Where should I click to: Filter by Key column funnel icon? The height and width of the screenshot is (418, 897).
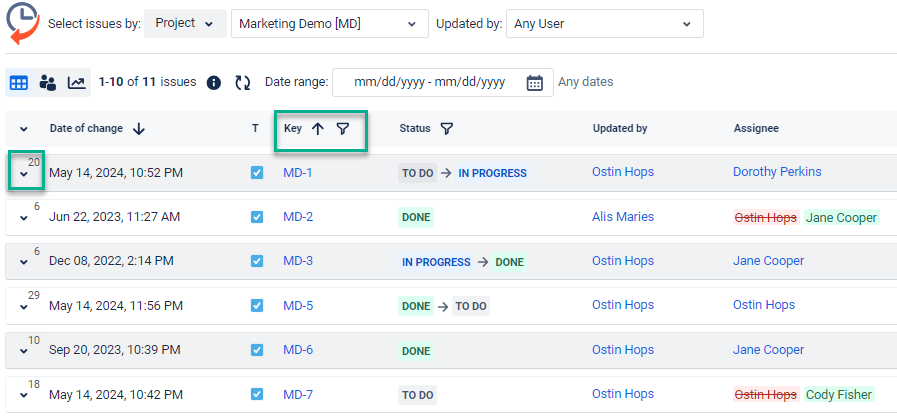click(343, 128)
